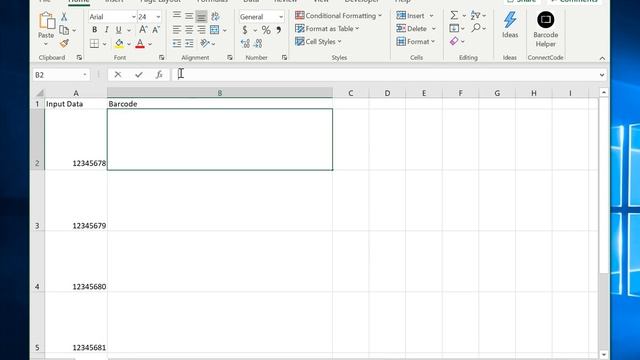Toggle Merge & Center
Screen dimensions: 640x360
215,30
